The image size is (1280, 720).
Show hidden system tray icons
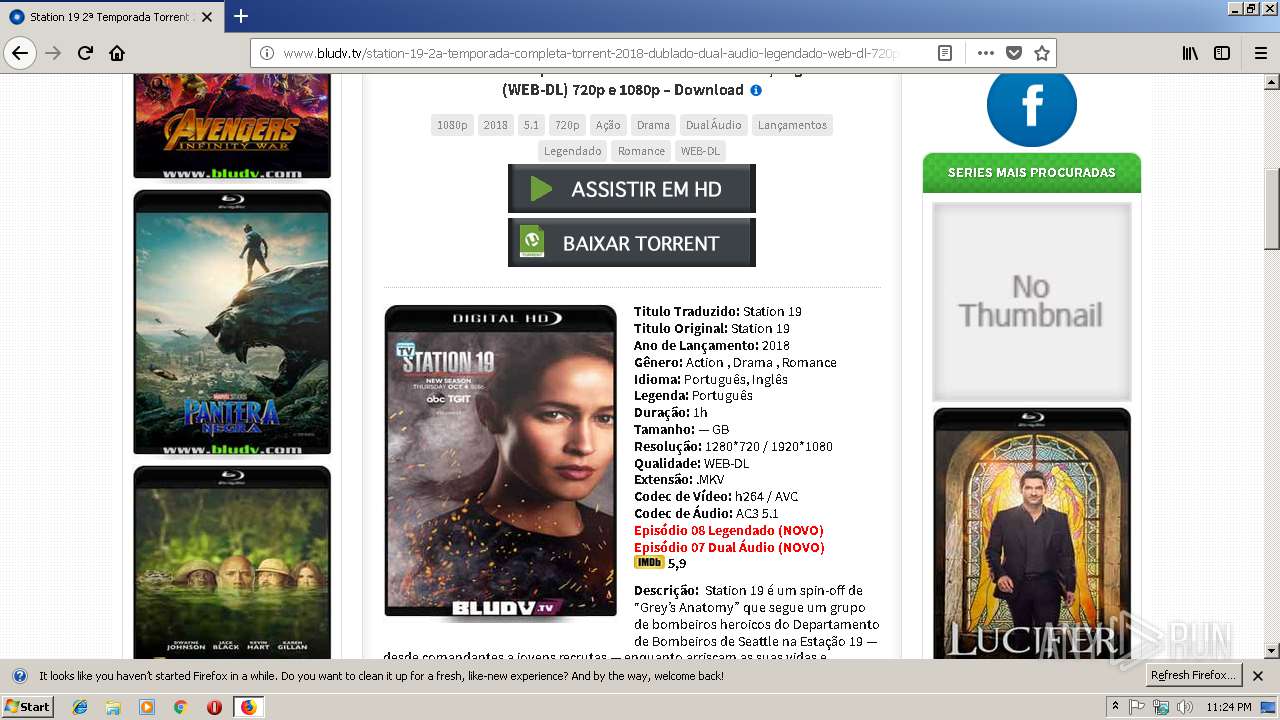tap(1115, 707)
